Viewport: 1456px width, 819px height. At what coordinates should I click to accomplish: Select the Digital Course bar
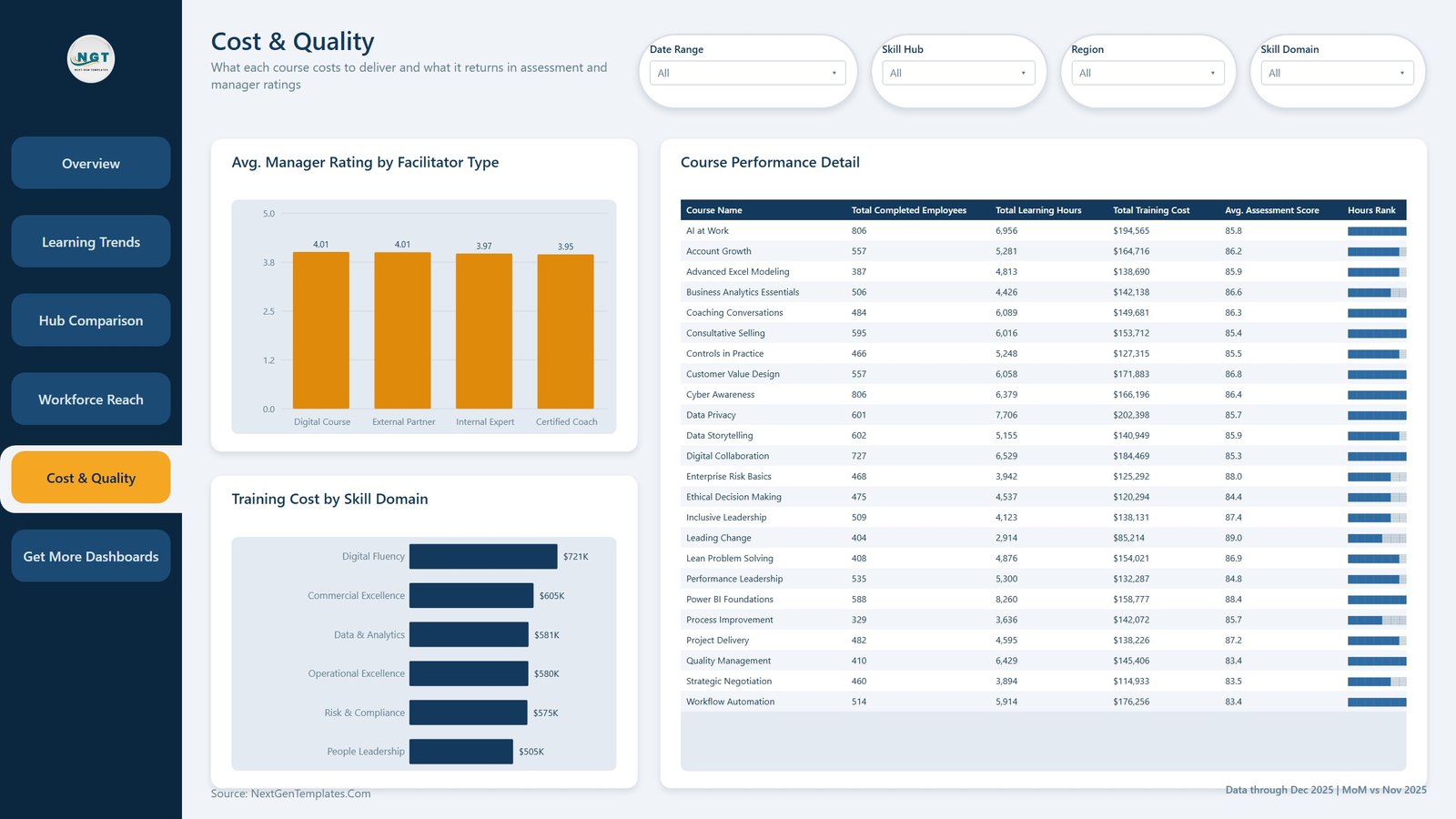(x=321, y=330)
